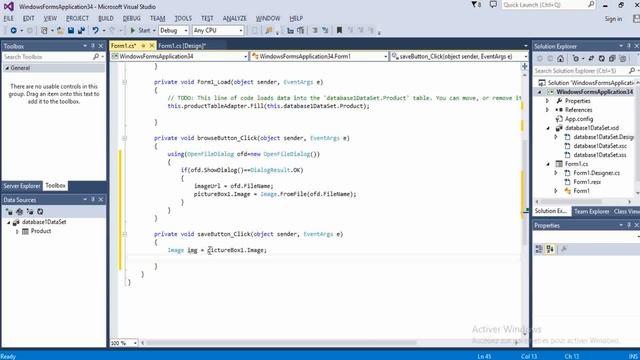Collapse the saveButton_Click method outline
640x360 pixels.
(124, 234)
